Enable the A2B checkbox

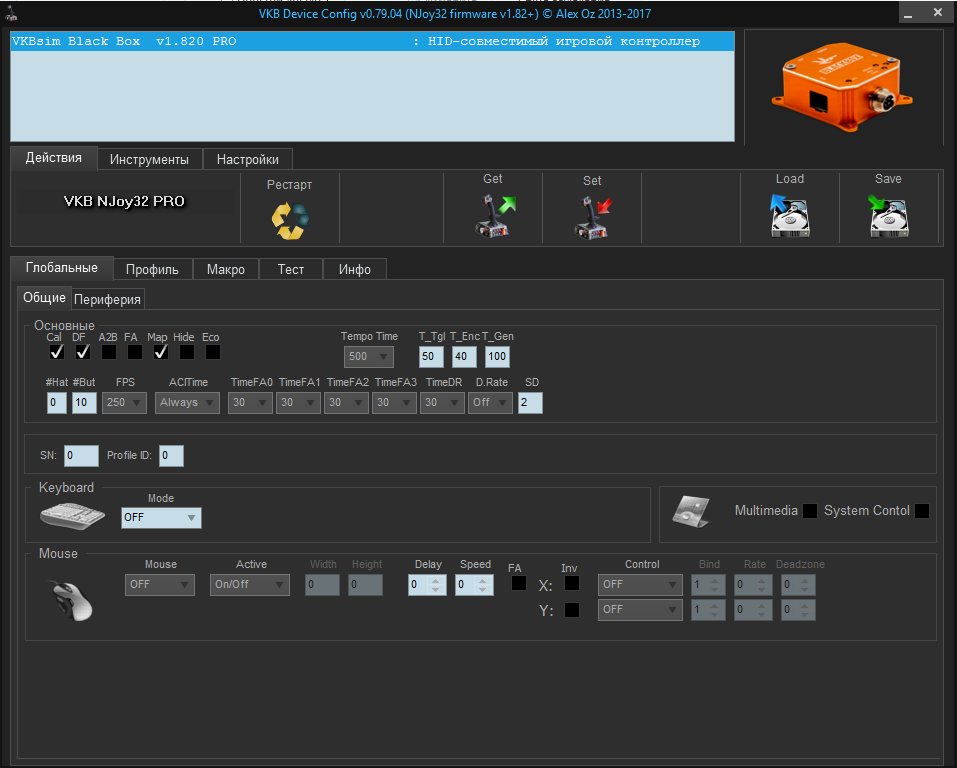109,352
